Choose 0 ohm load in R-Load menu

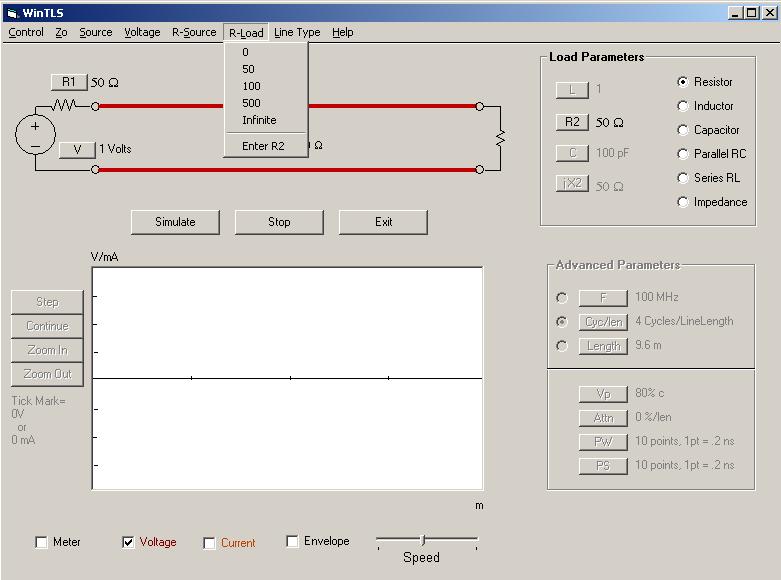pyautogui.click(x=266, y=52)
